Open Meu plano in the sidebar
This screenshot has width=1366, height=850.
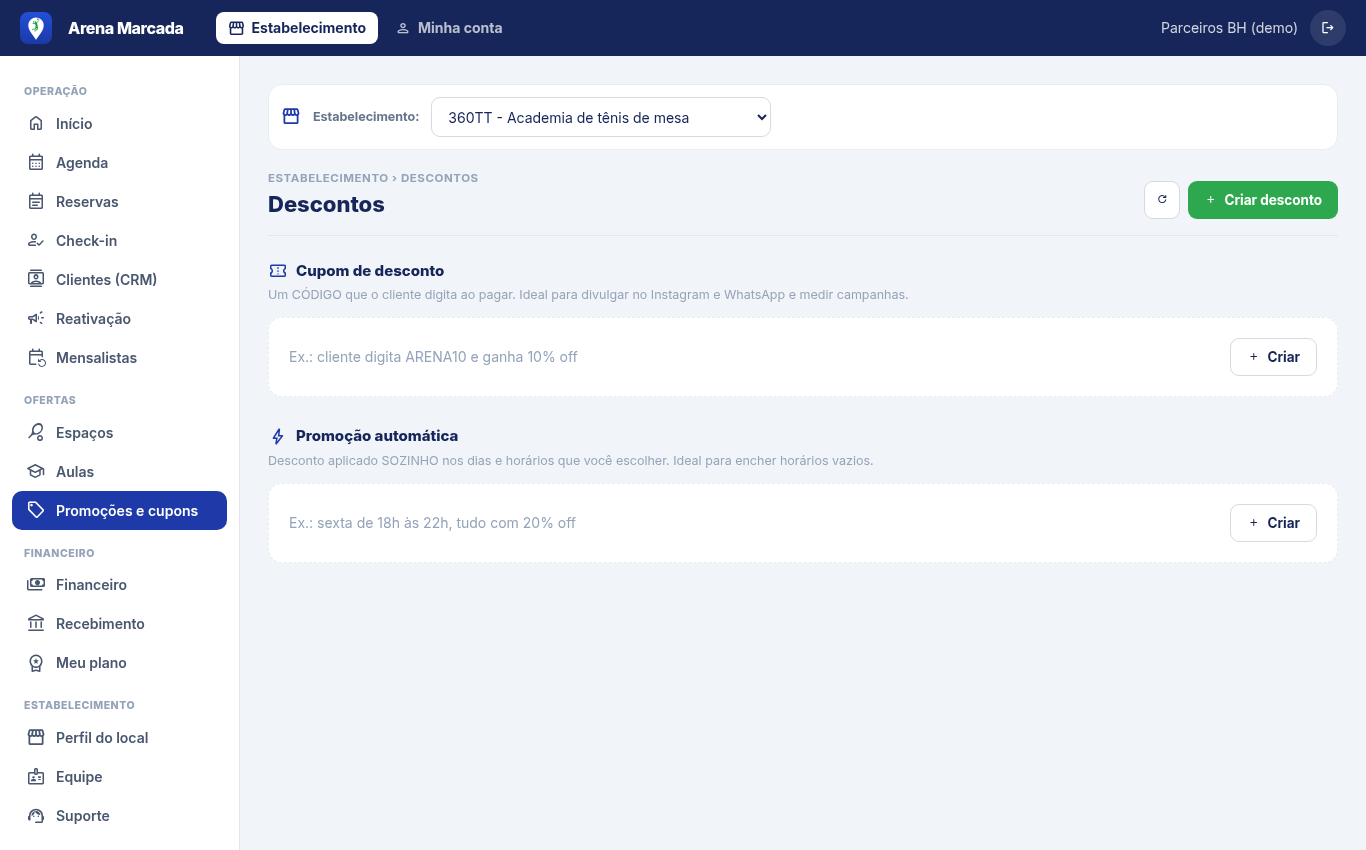click(119, 663)
